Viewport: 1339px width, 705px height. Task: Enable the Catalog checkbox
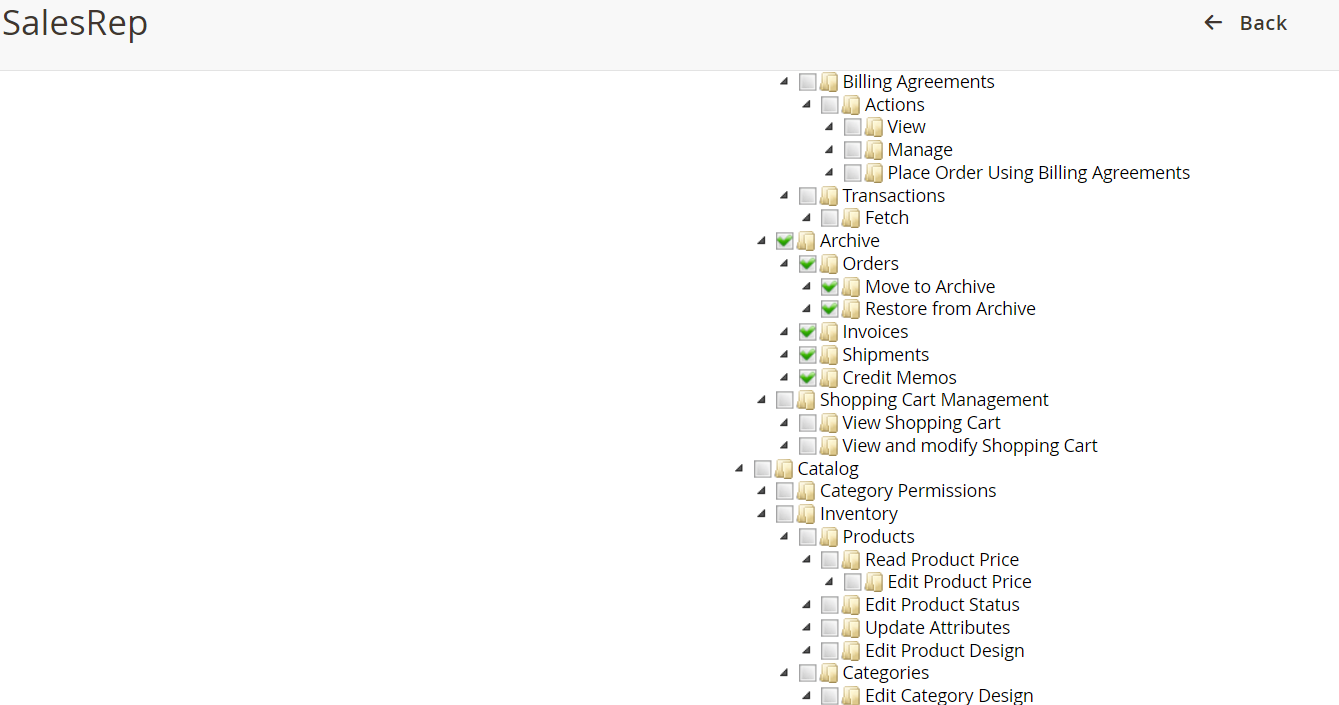click(x=763, y=469)
